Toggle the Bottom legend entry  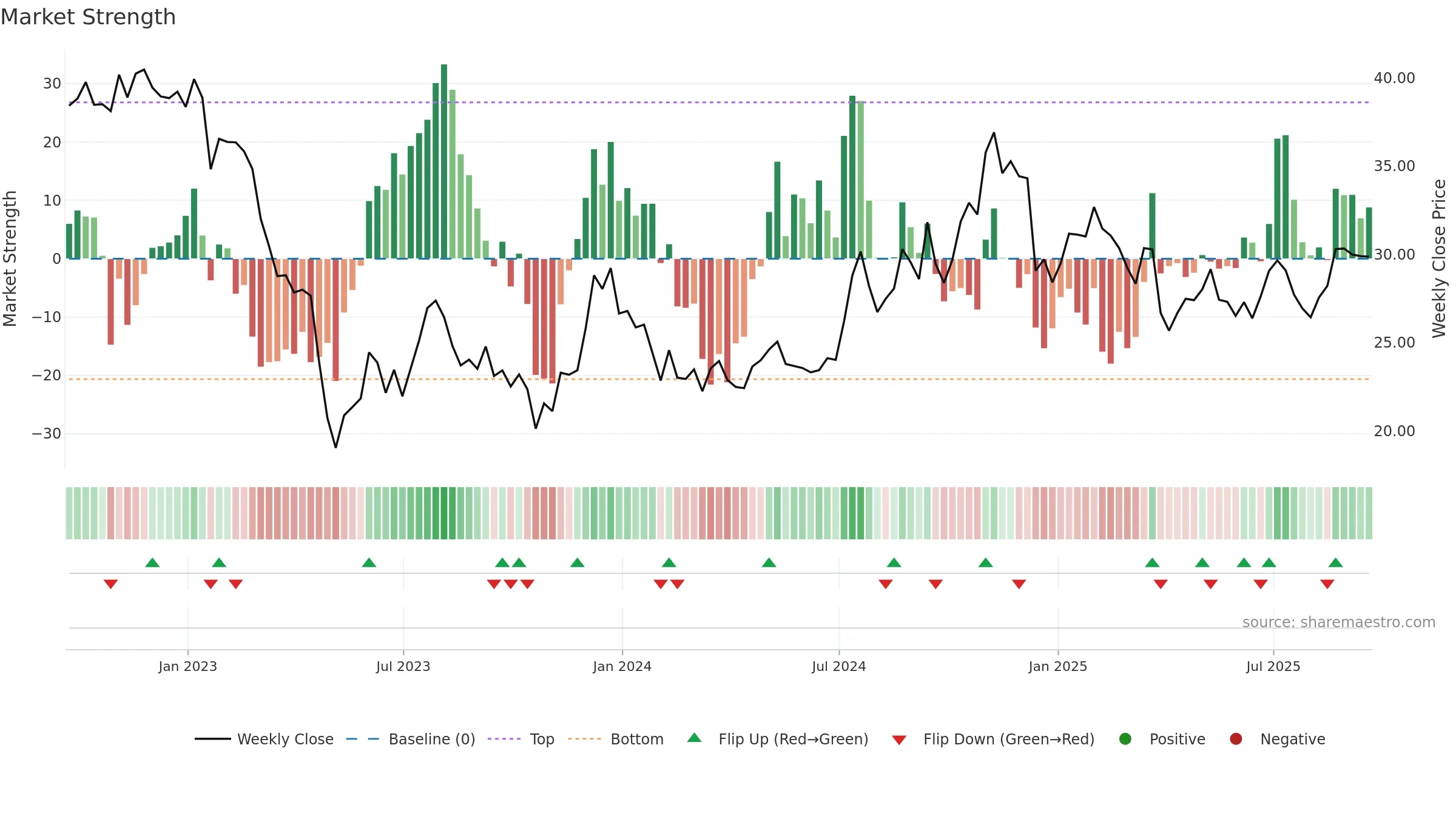(616, 739)
